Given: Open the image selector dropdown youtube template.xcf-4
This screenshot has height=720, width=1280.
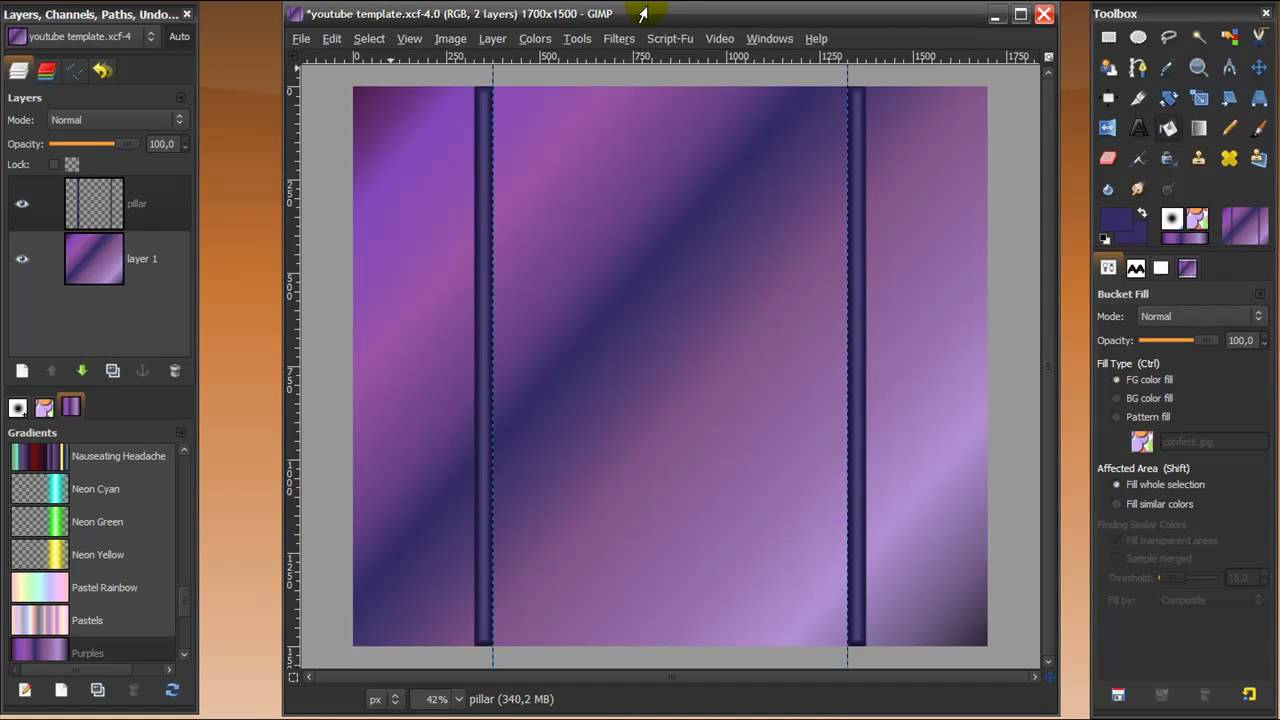Looking at the screenshot, I should 82,36.
